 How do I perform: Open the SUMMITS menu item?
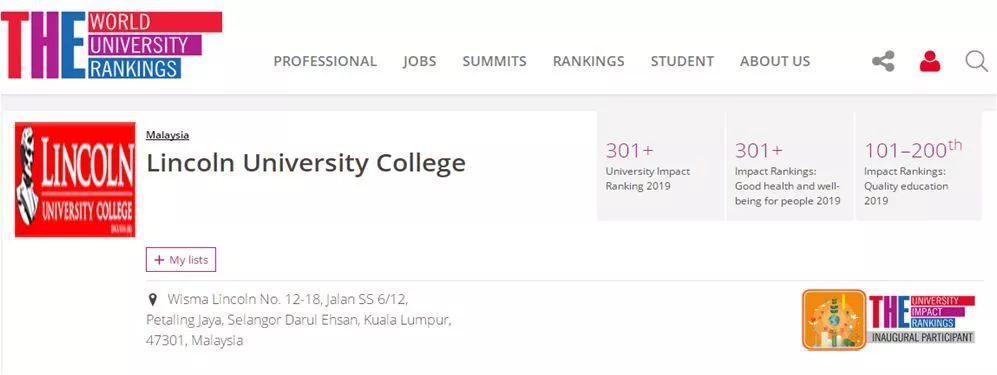494,61
